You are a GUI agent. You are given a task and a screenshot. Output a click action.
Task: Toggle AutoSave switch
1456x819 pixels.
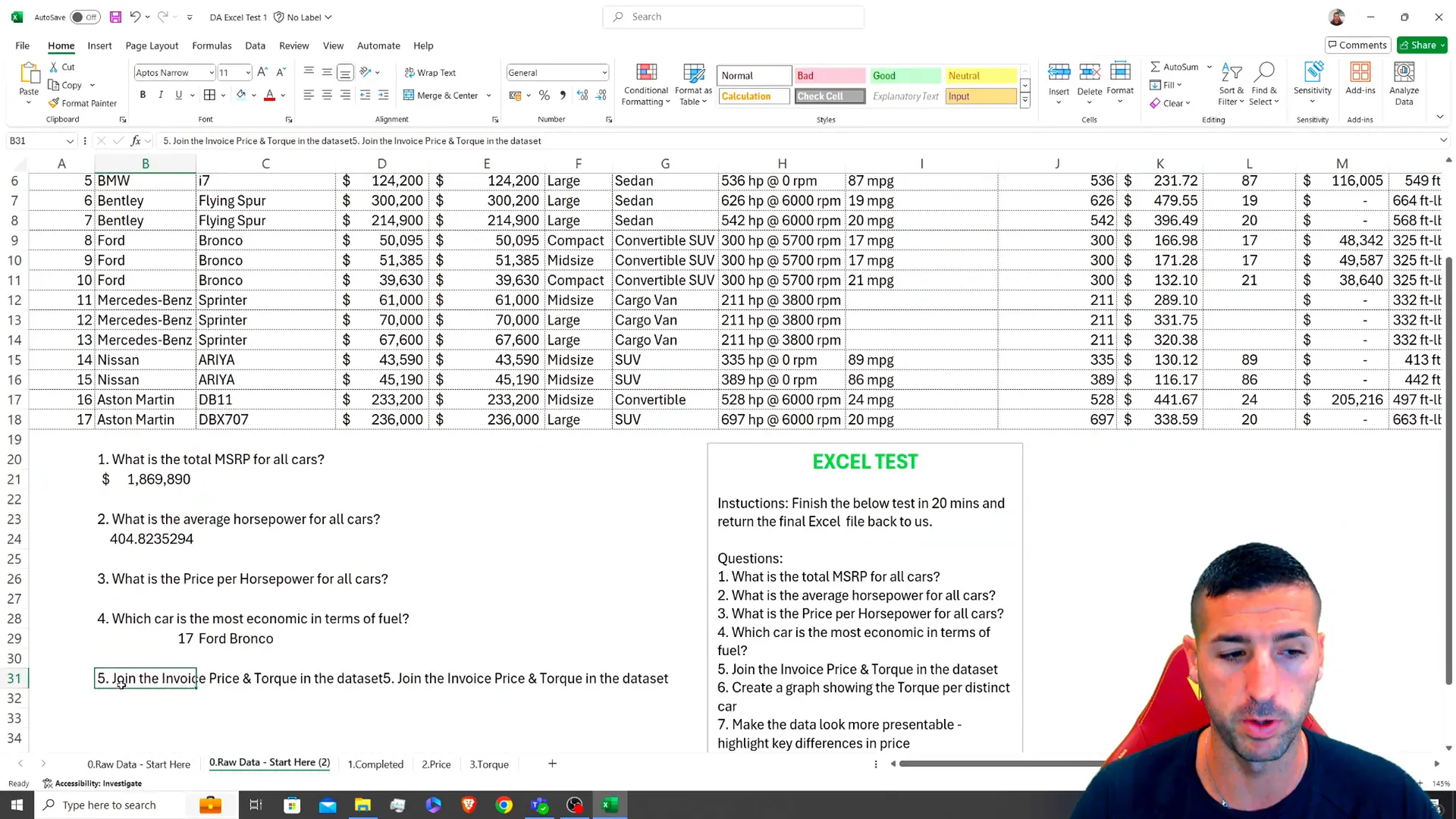click(x=85, y=17)
